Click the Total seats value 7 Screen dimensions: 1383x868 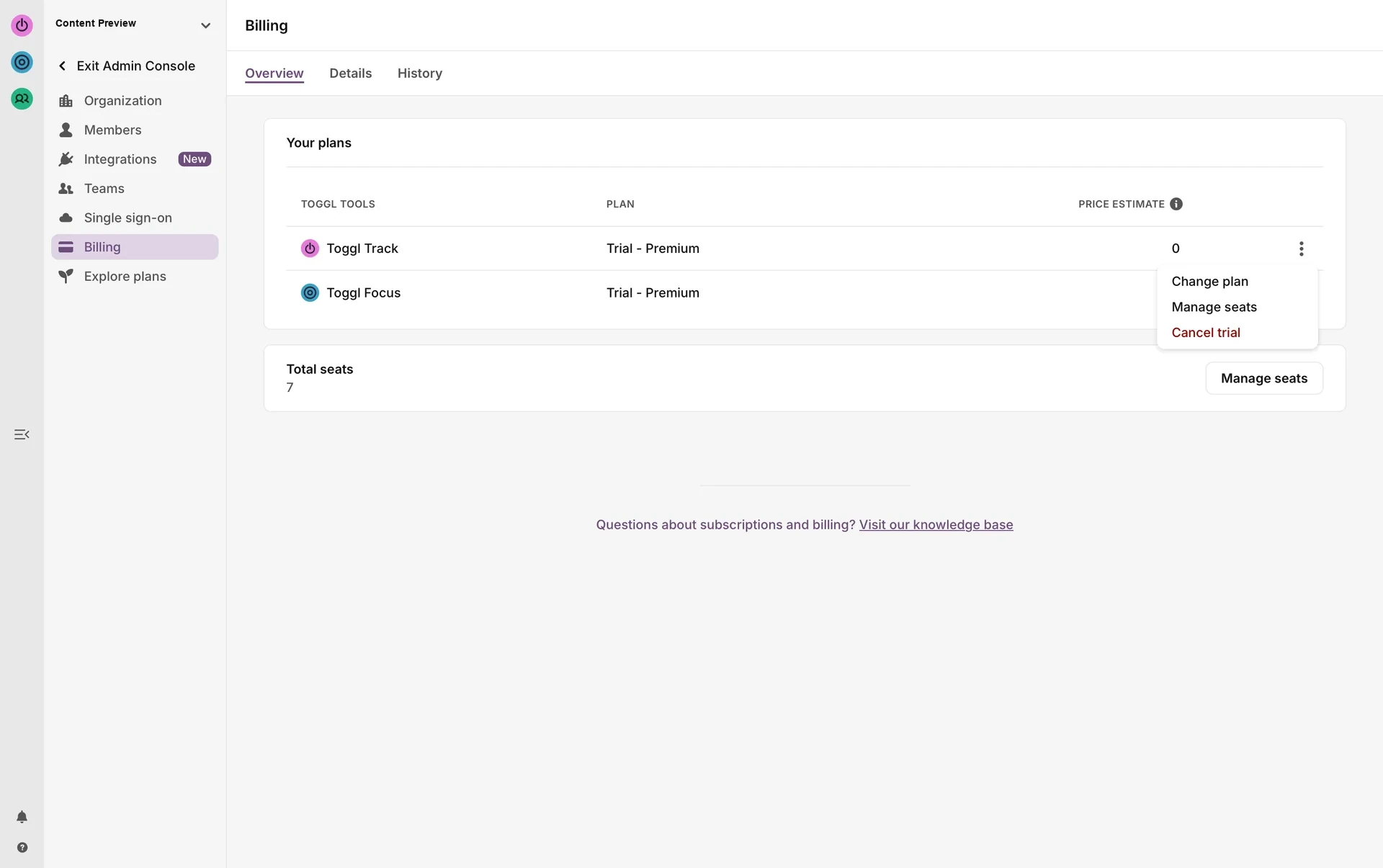(290, 388)
